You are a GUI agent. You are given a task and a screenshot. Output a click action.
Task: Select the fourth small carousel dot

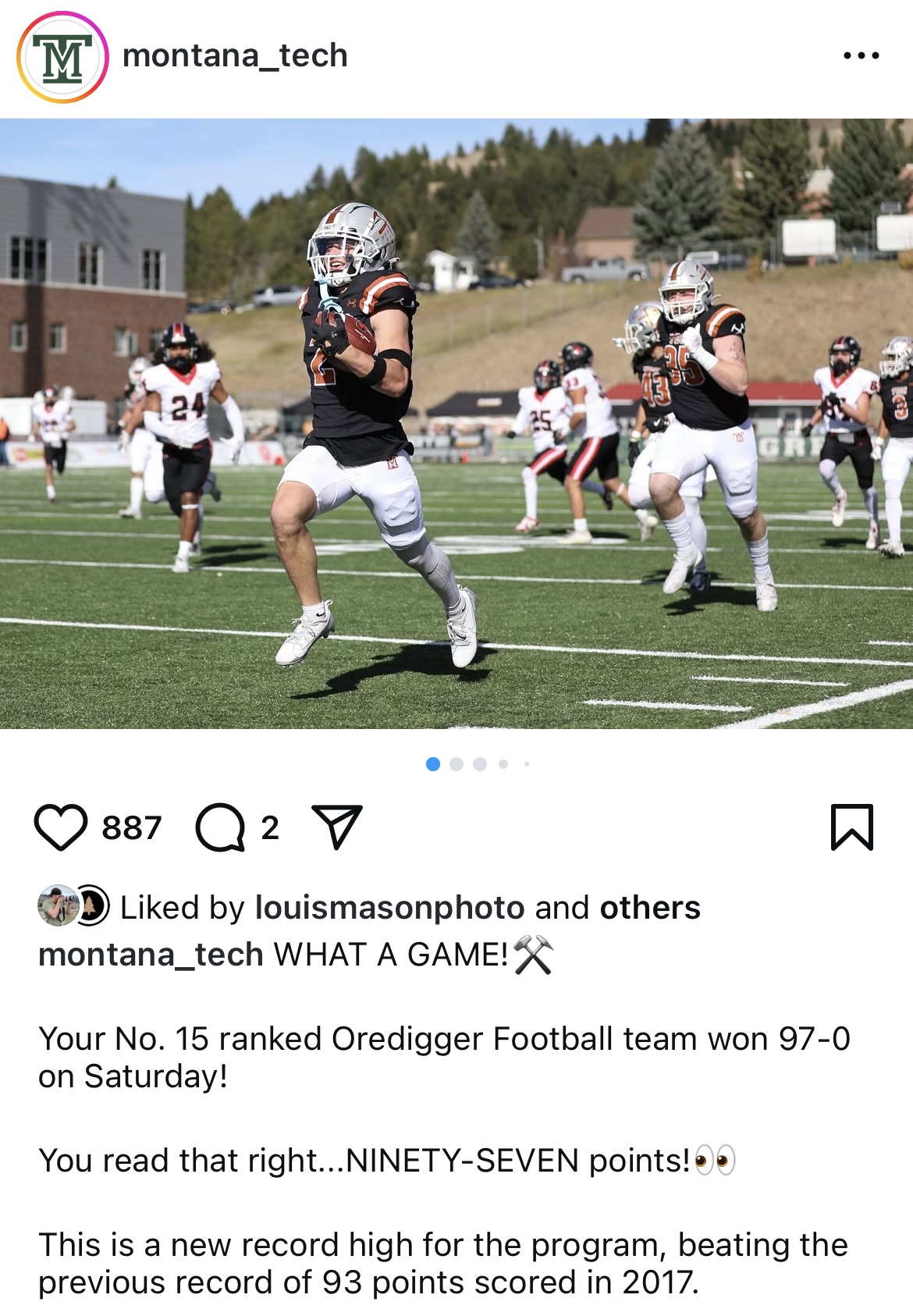[x=503, y=764]
